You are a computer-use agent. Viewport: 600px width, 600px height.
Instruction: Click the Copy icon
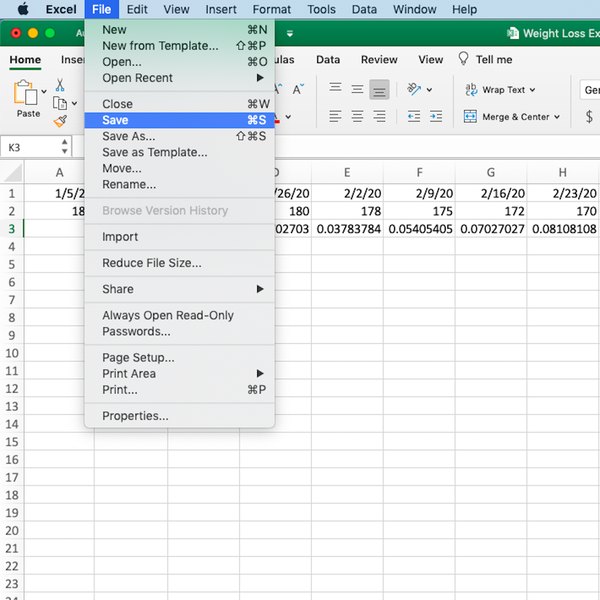click(x=60, y=103)
